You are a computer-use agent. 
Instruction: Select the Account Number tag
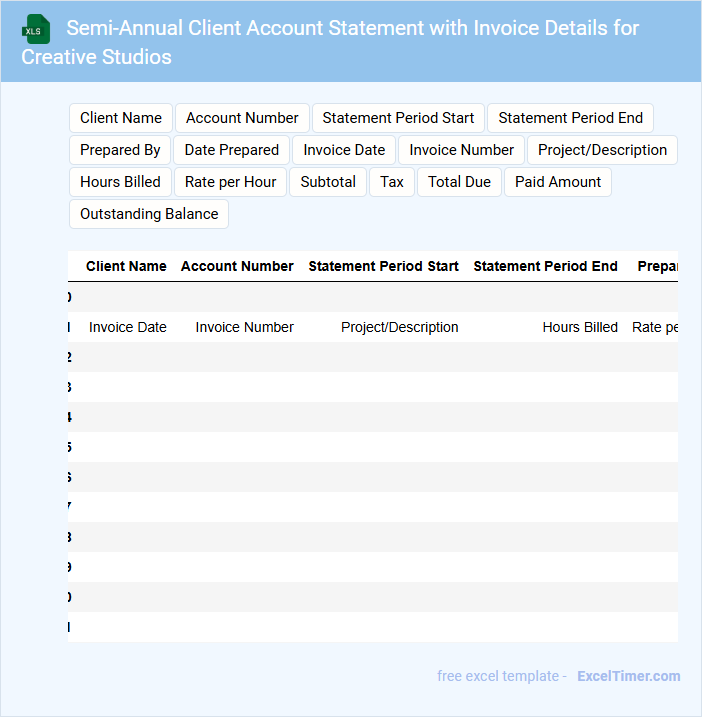tap(242, 118)
